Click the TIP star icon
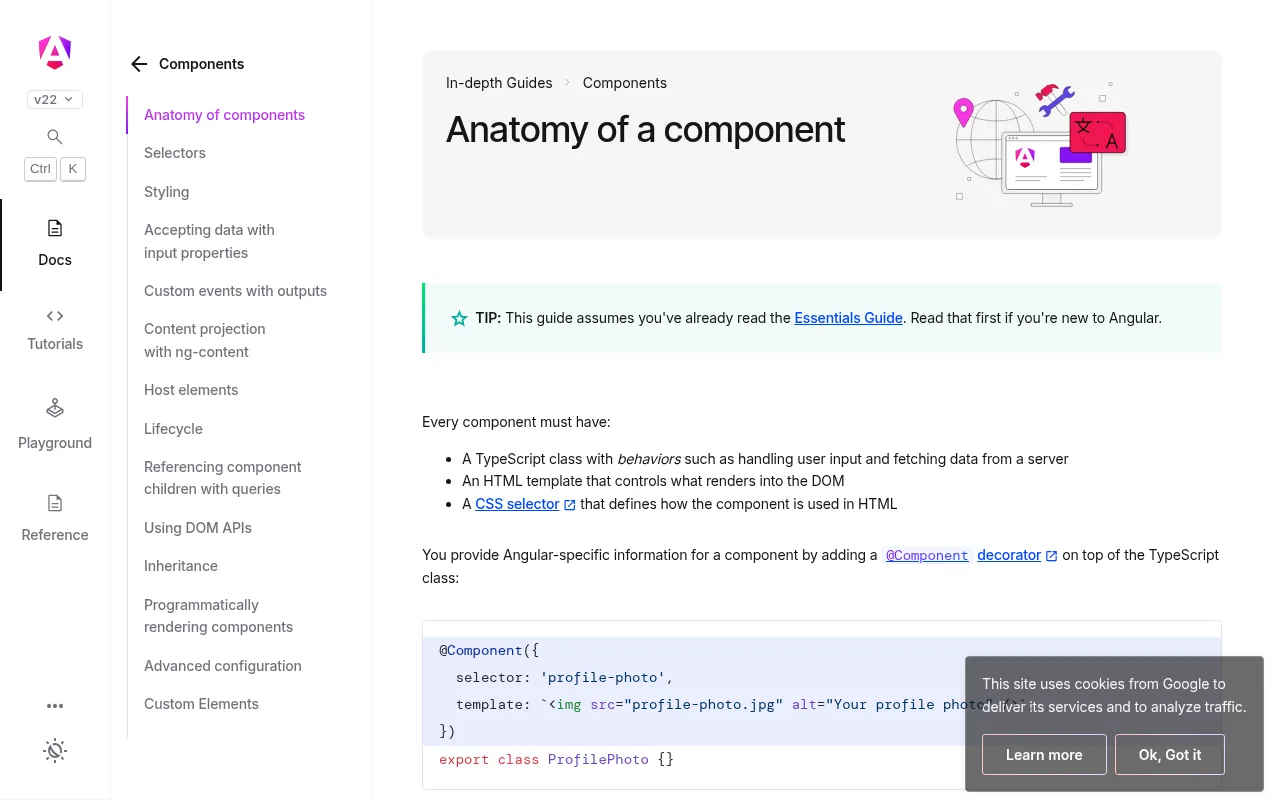Image resolution: width=1280 pixels, height=800 pixels. tap(459, 319)
